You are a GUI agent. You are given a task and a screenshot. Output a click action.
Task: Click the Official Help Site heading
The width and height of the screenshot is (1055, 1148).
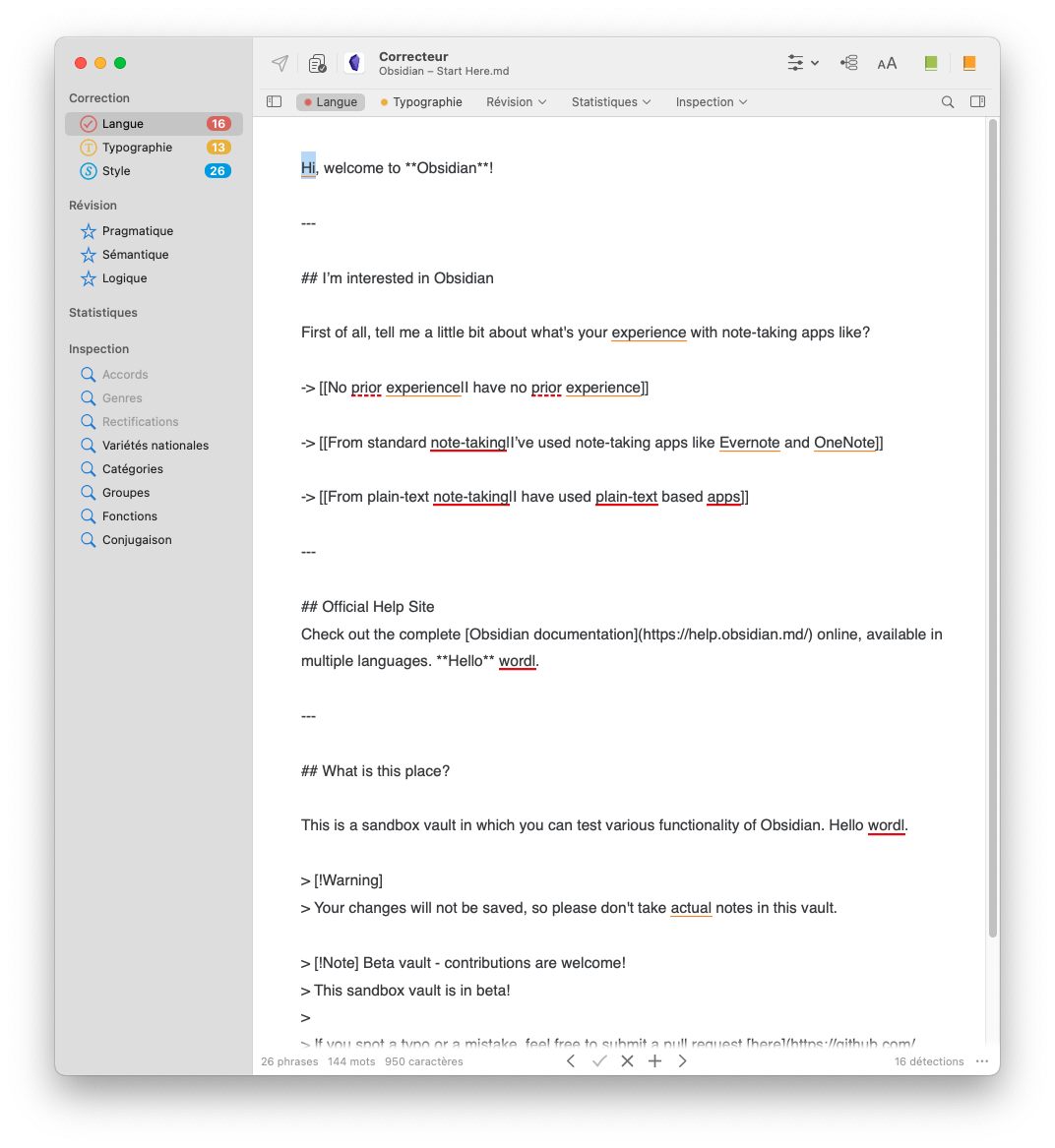[x=368, y=606]
